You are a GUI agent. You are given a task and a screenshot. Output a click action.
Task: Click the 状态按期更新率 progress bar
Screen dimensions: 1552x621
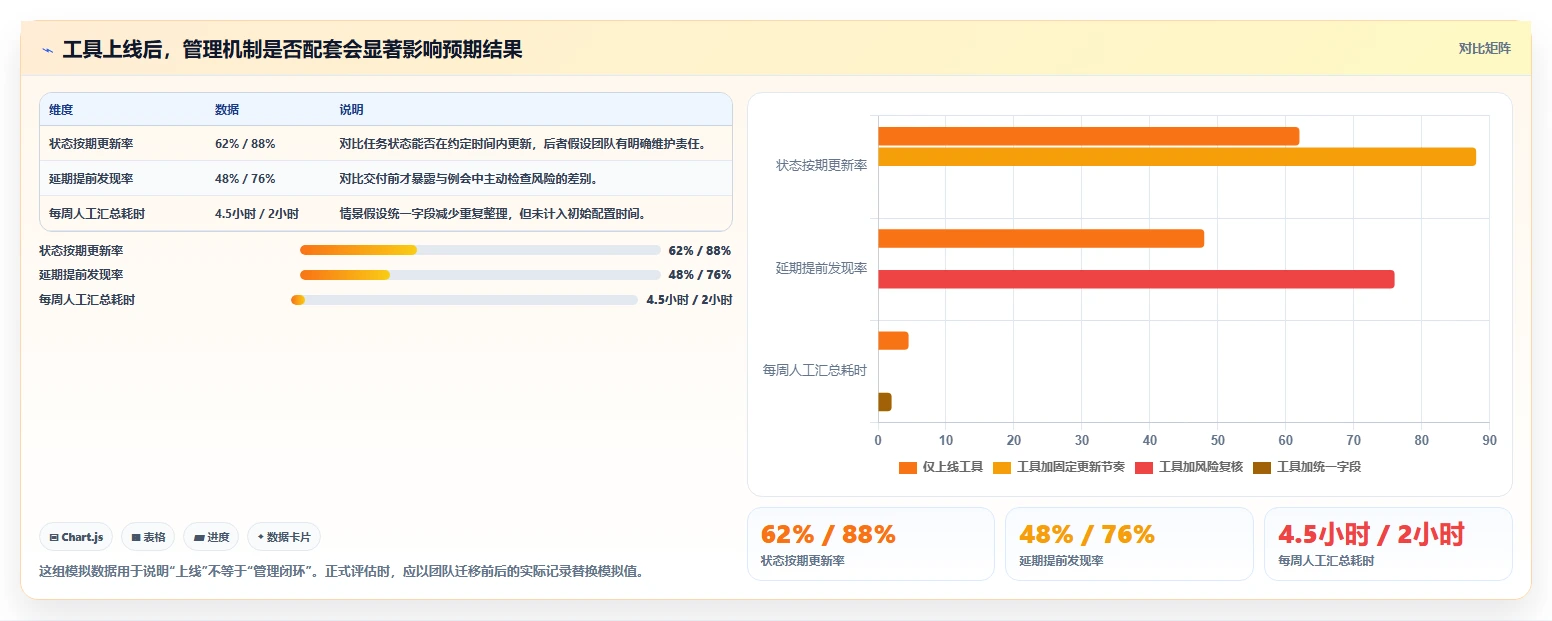click(480, 250)
